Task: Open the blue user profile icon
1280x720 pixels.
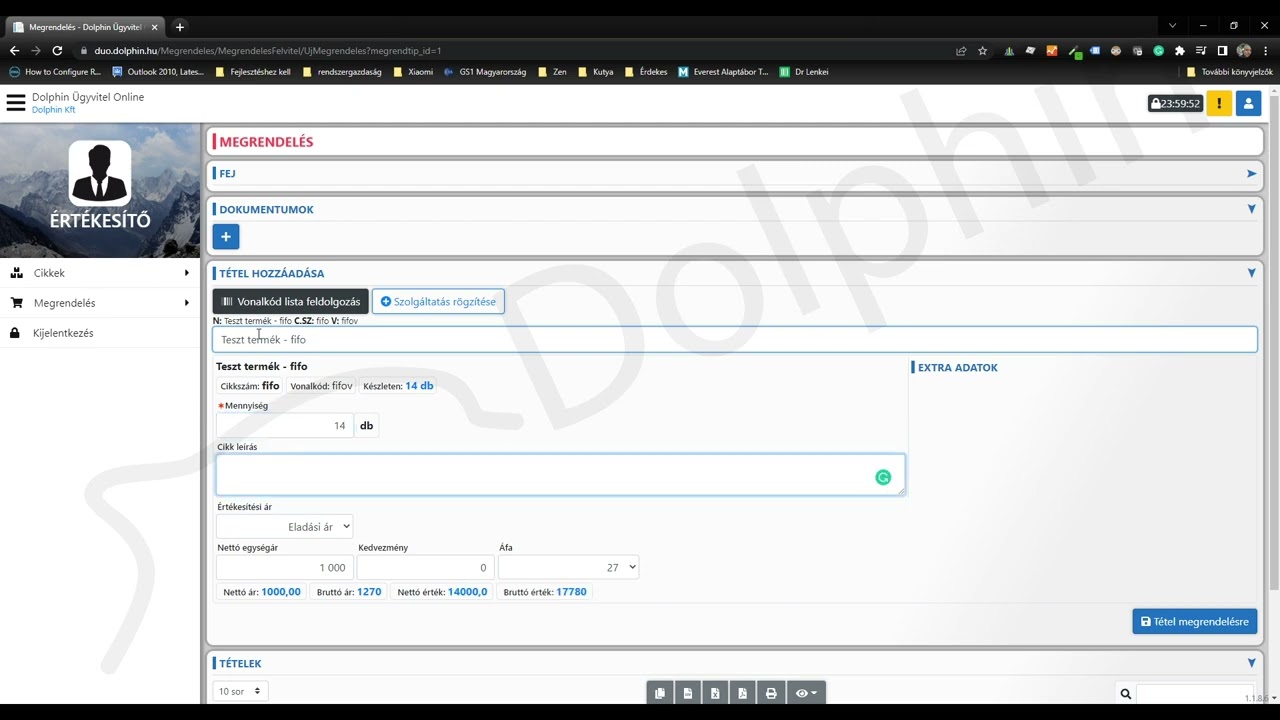Action: [1248, 104]
